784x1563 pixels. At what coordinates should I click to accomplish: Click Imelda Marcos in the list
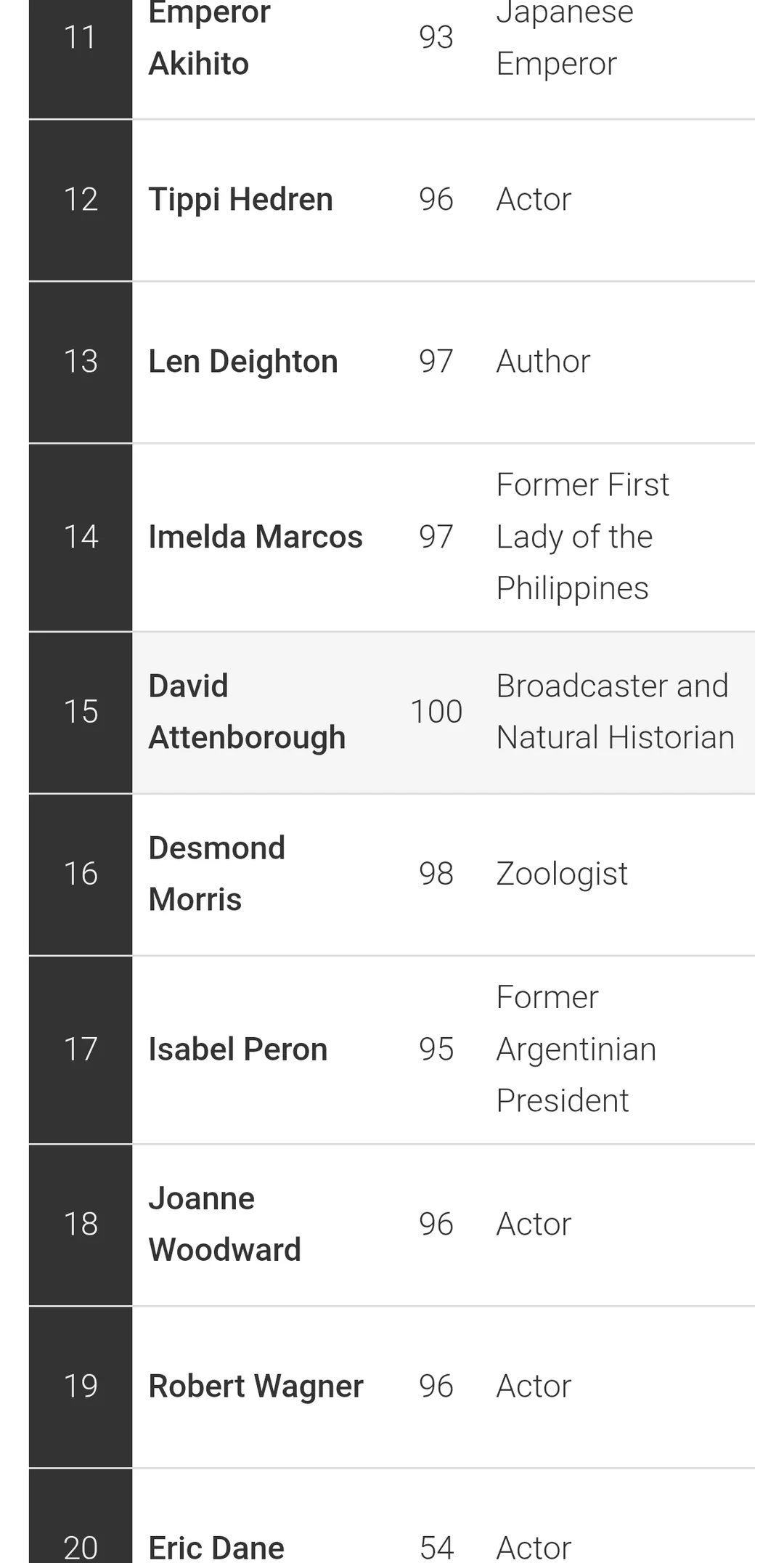coord(256,537)
